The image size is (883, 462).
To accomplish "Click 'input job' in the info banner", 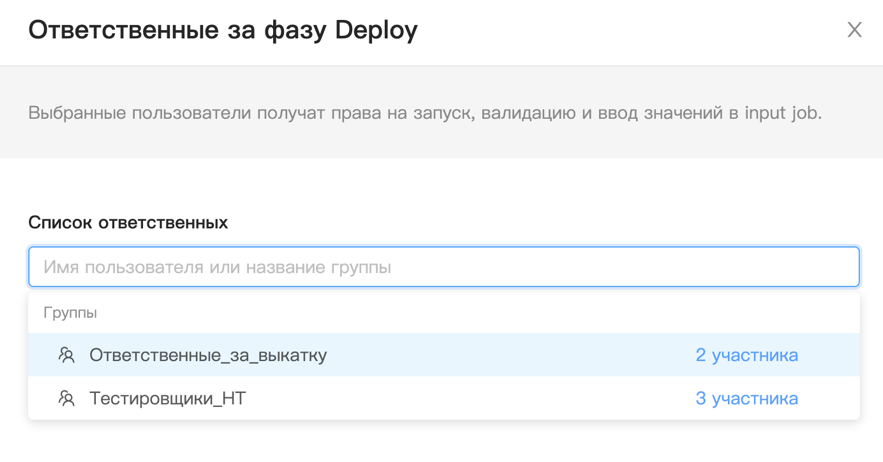I will [x=781, y=112].
